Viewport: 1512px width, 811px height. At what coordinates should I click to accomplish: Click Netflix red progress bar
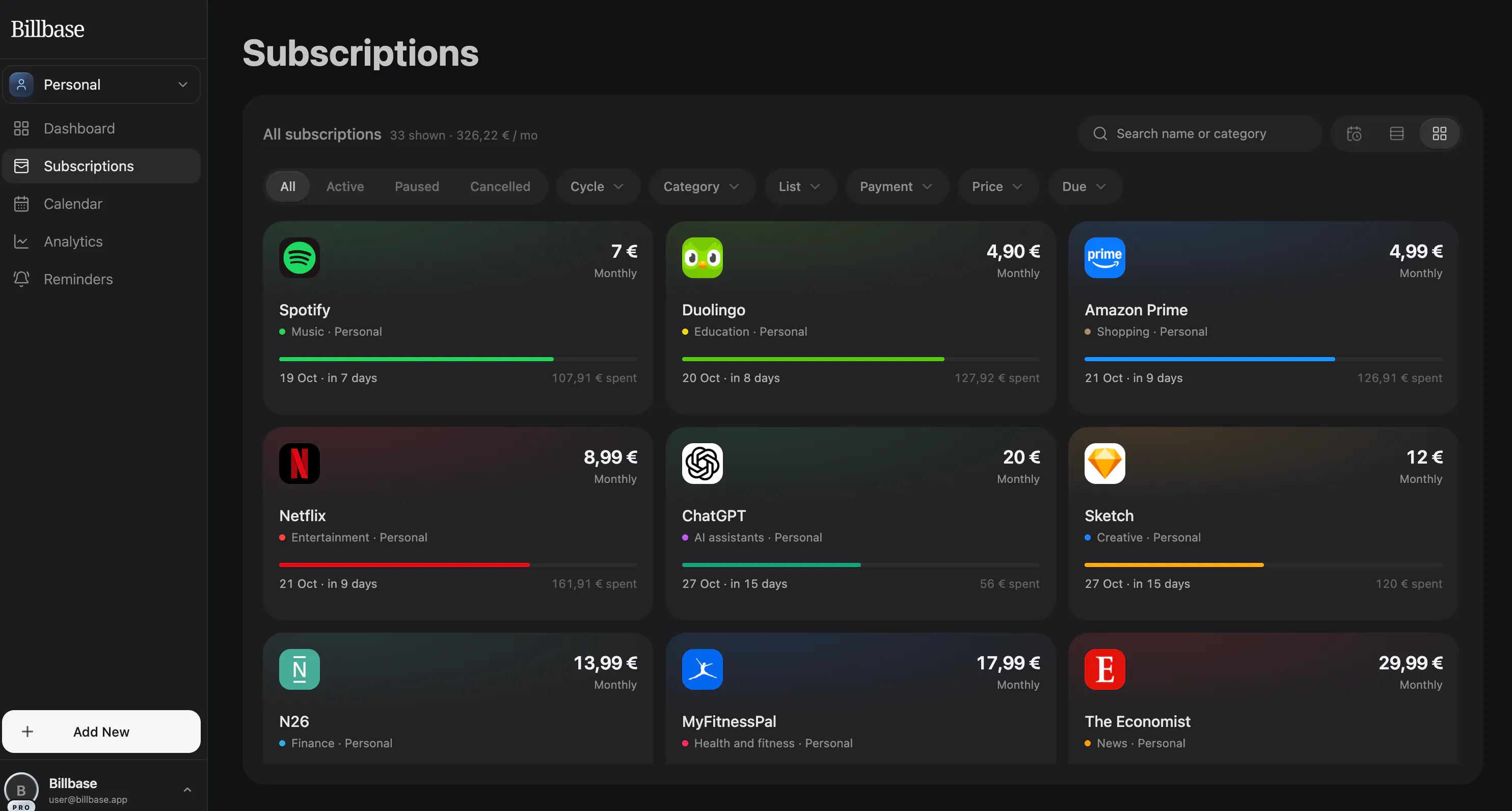coord(404,564)
